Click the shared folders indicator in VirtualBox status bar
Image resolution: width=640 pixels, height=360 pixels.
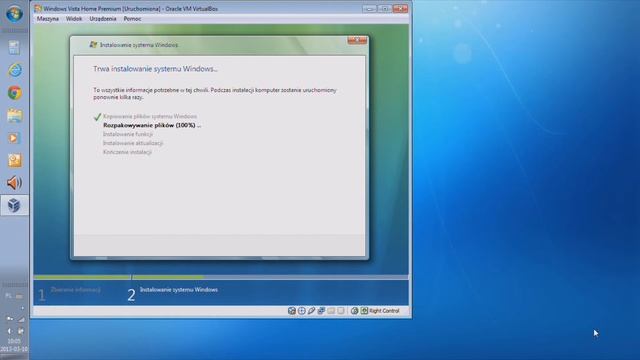tap(331, 311)
